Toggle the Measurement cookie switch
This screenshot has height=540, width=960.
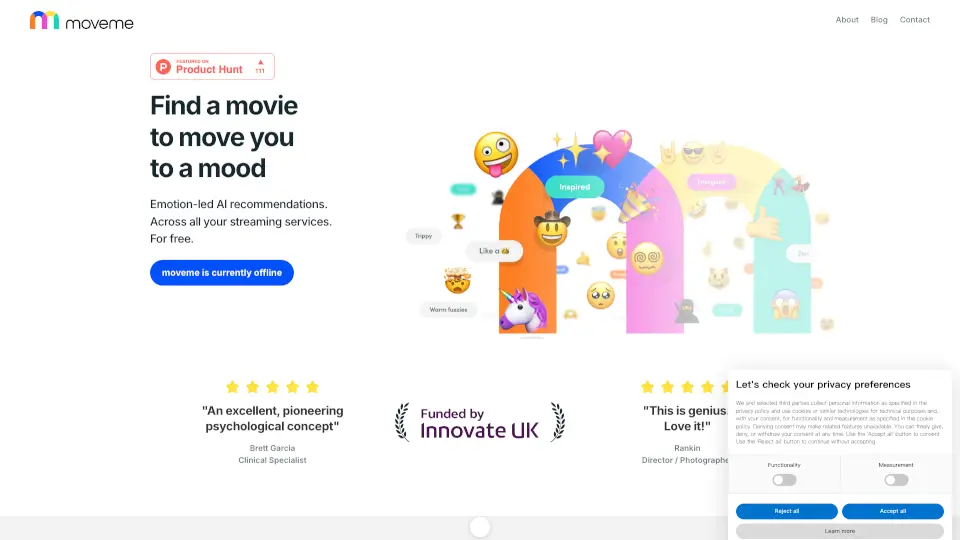pyautogui.click(x=896, y=480)
